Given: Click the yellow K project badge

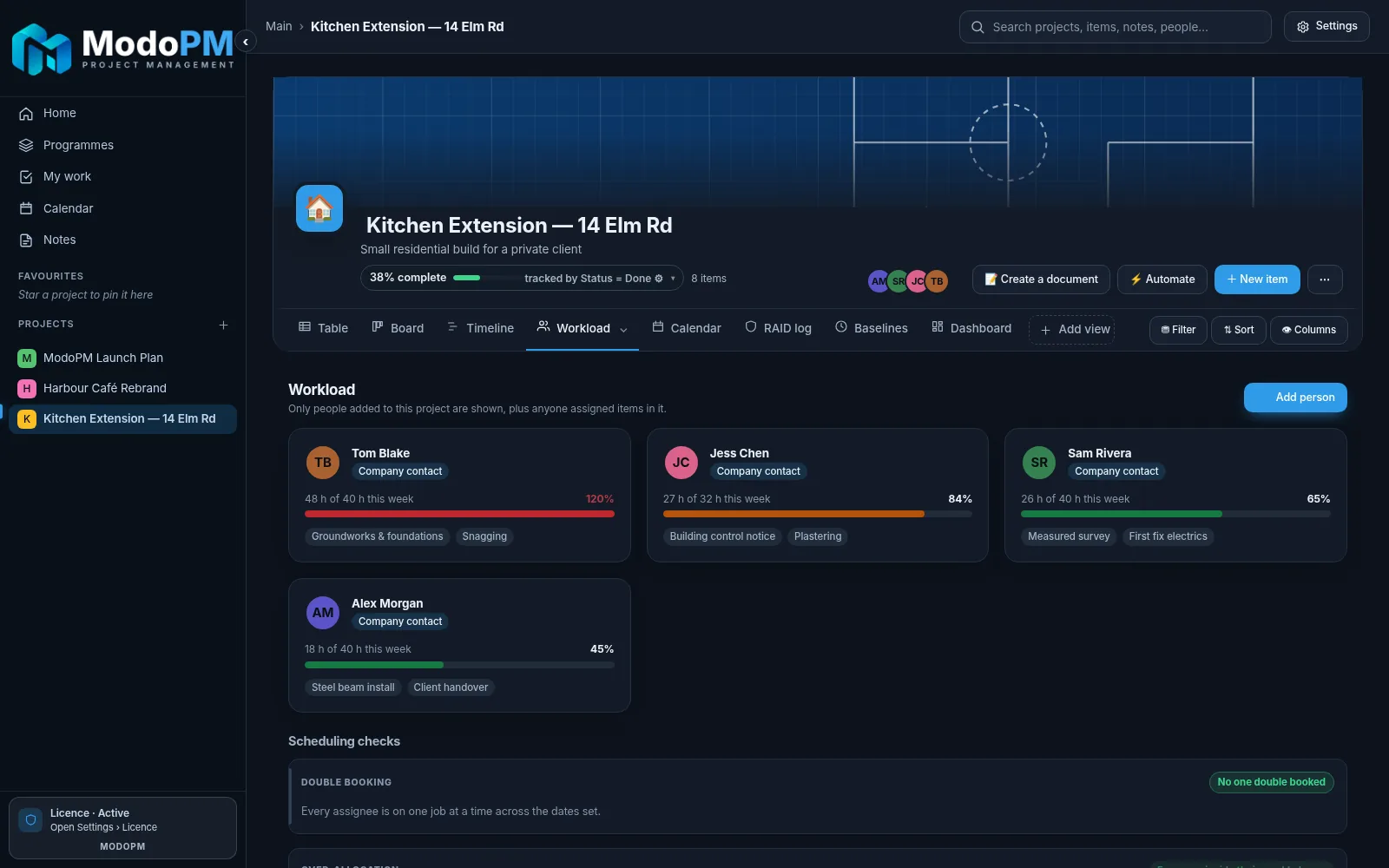Looking at the screenshot, I should (x=27, y=418).
